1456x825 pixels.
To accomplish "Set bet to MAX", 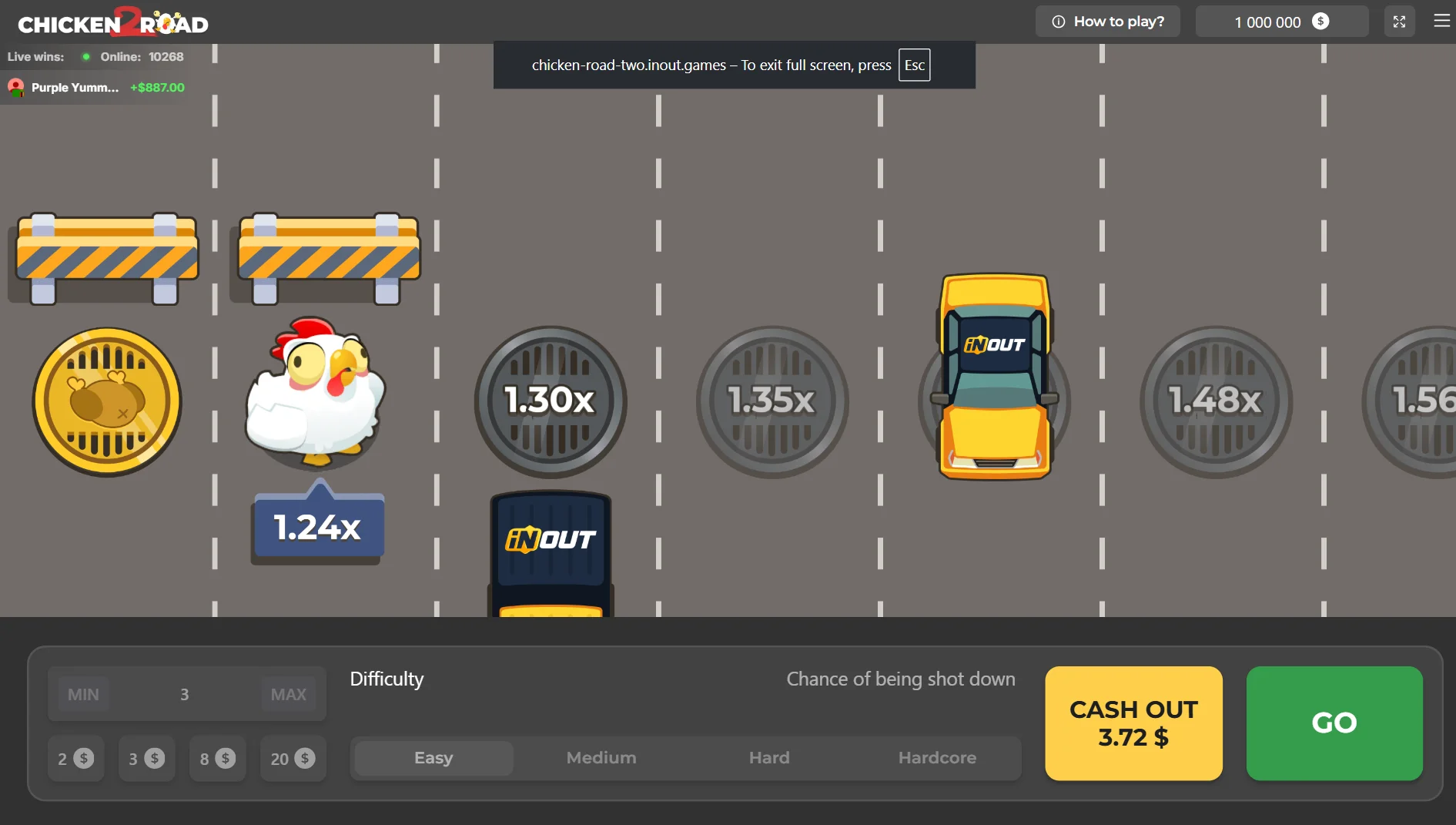I will (x=289, y=695).
